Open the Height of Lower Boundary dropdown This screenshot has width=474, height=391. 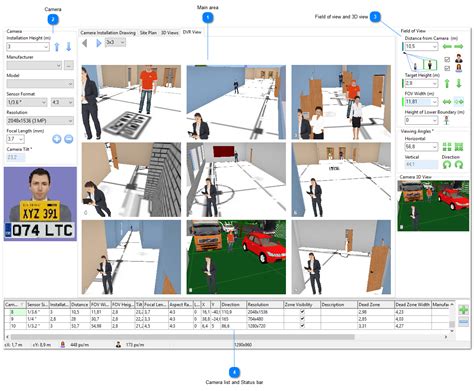click(434, 120)
